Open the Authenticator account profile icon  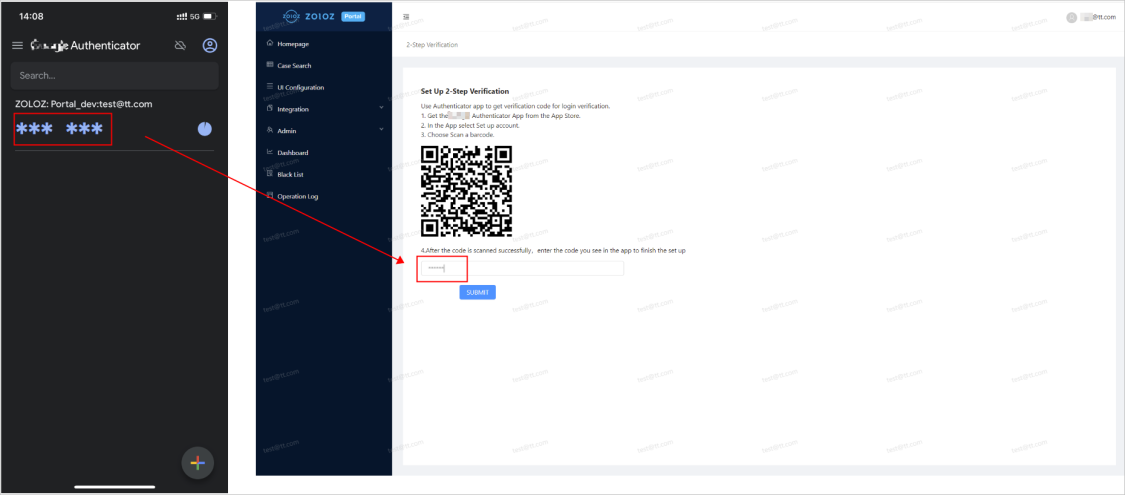(x=210, y=46)
